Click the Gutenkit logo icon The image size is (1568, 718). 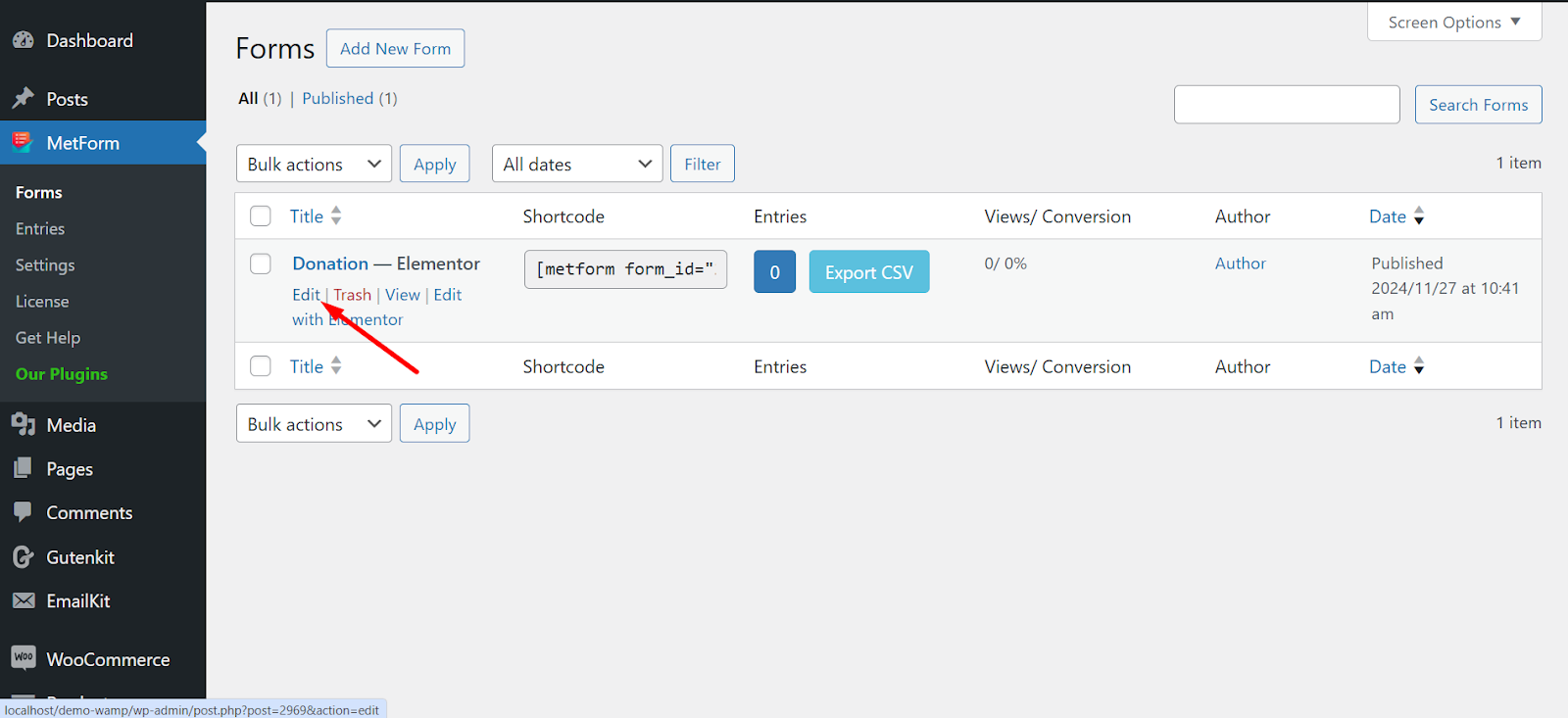(x=24, y=557)
